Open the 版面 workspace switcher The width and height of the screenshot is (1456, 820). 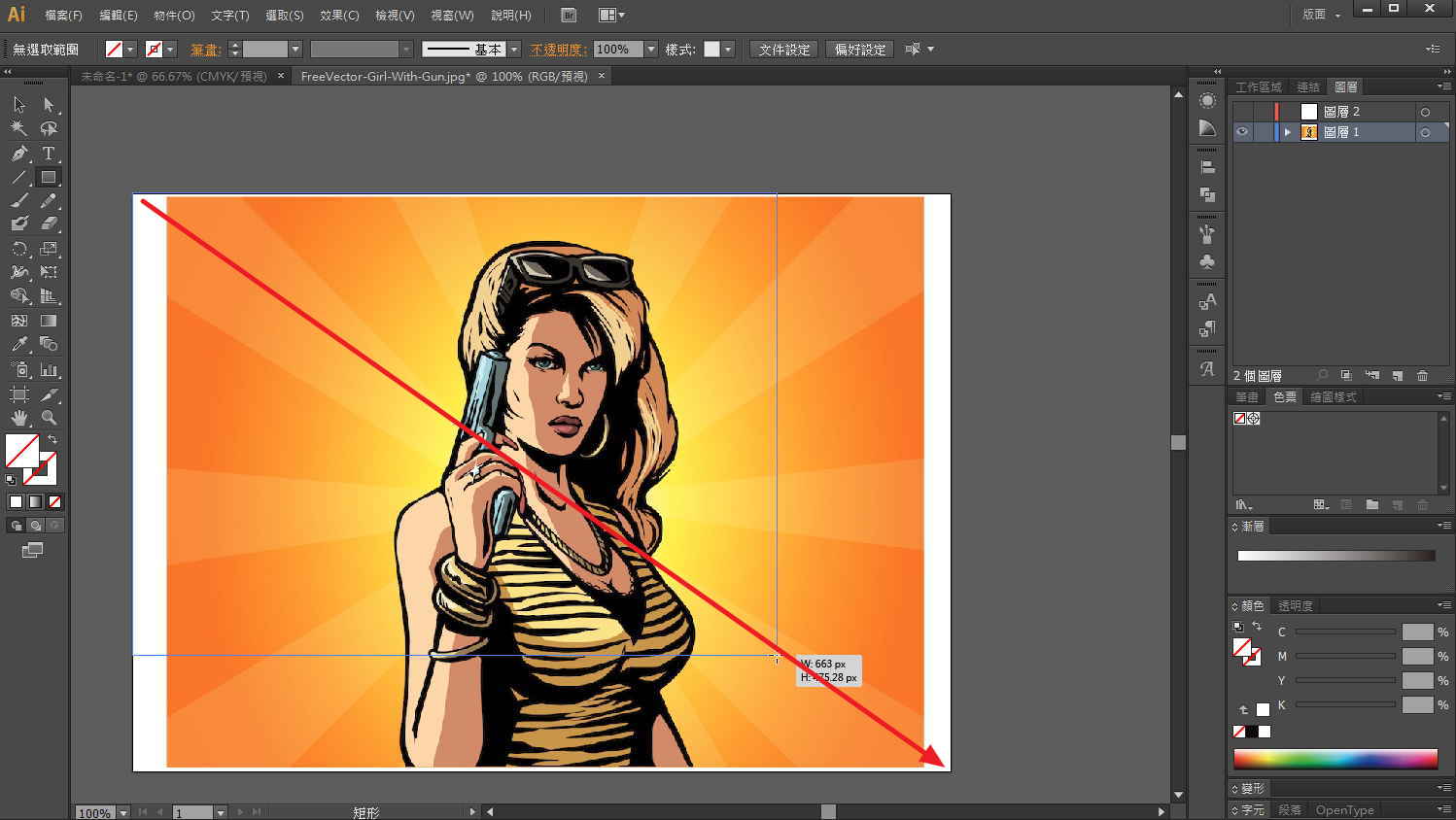coord(1321,15)
